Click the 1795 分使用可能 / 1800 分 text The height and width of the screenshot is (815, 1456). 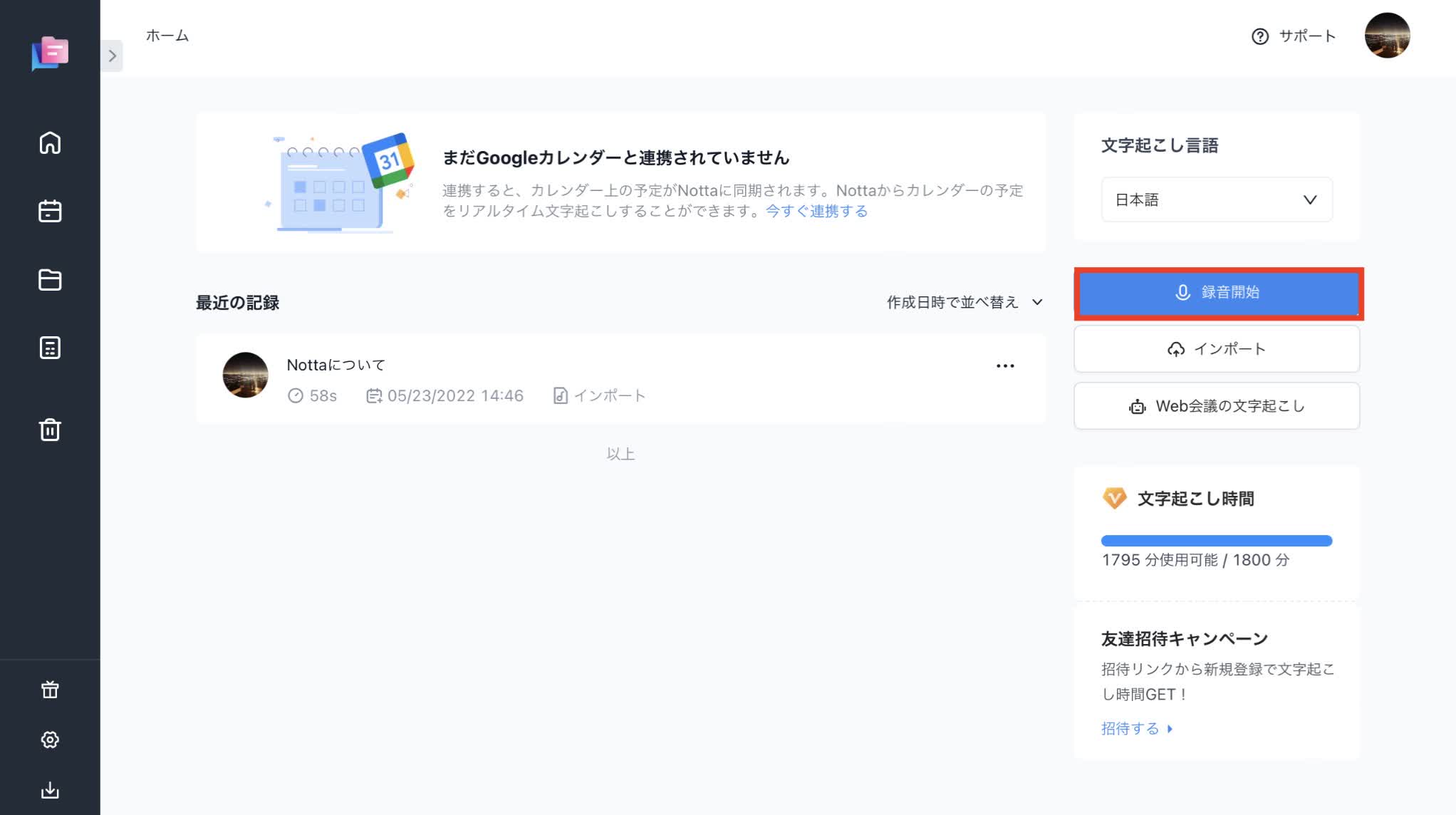(x=1195, y=560)
